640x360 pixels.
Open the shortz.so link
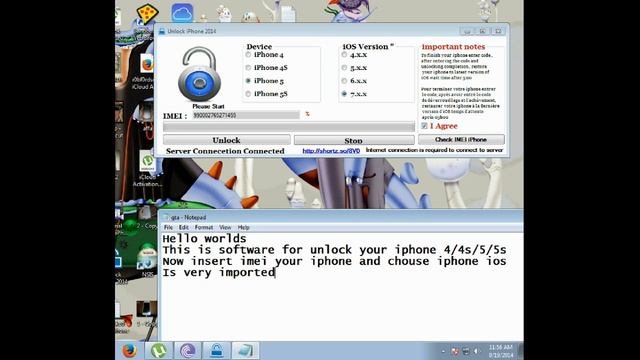click(x=331, y=151)
